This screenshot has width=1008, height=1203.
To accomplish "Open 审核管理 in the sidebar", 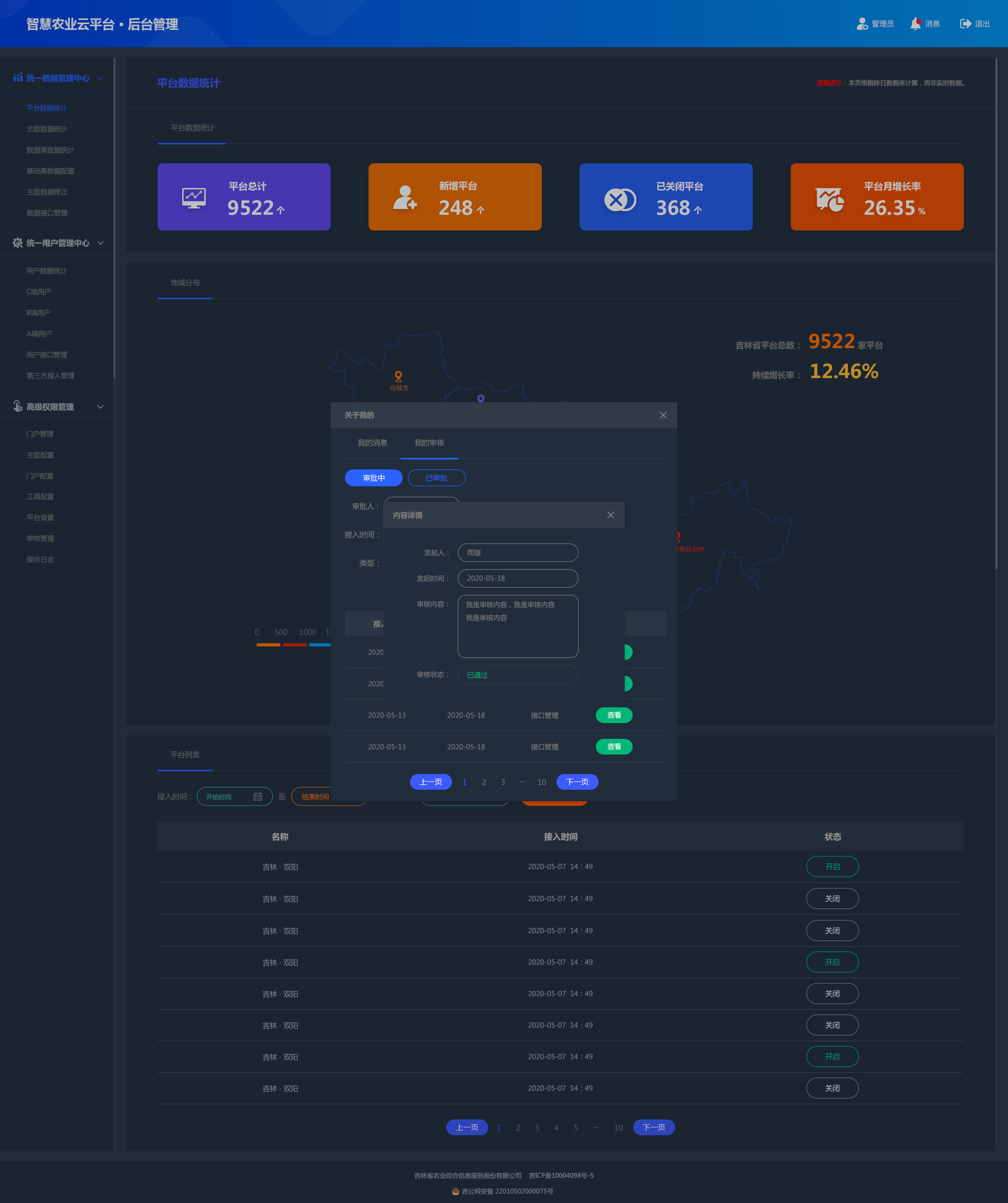I will (40, 538).
